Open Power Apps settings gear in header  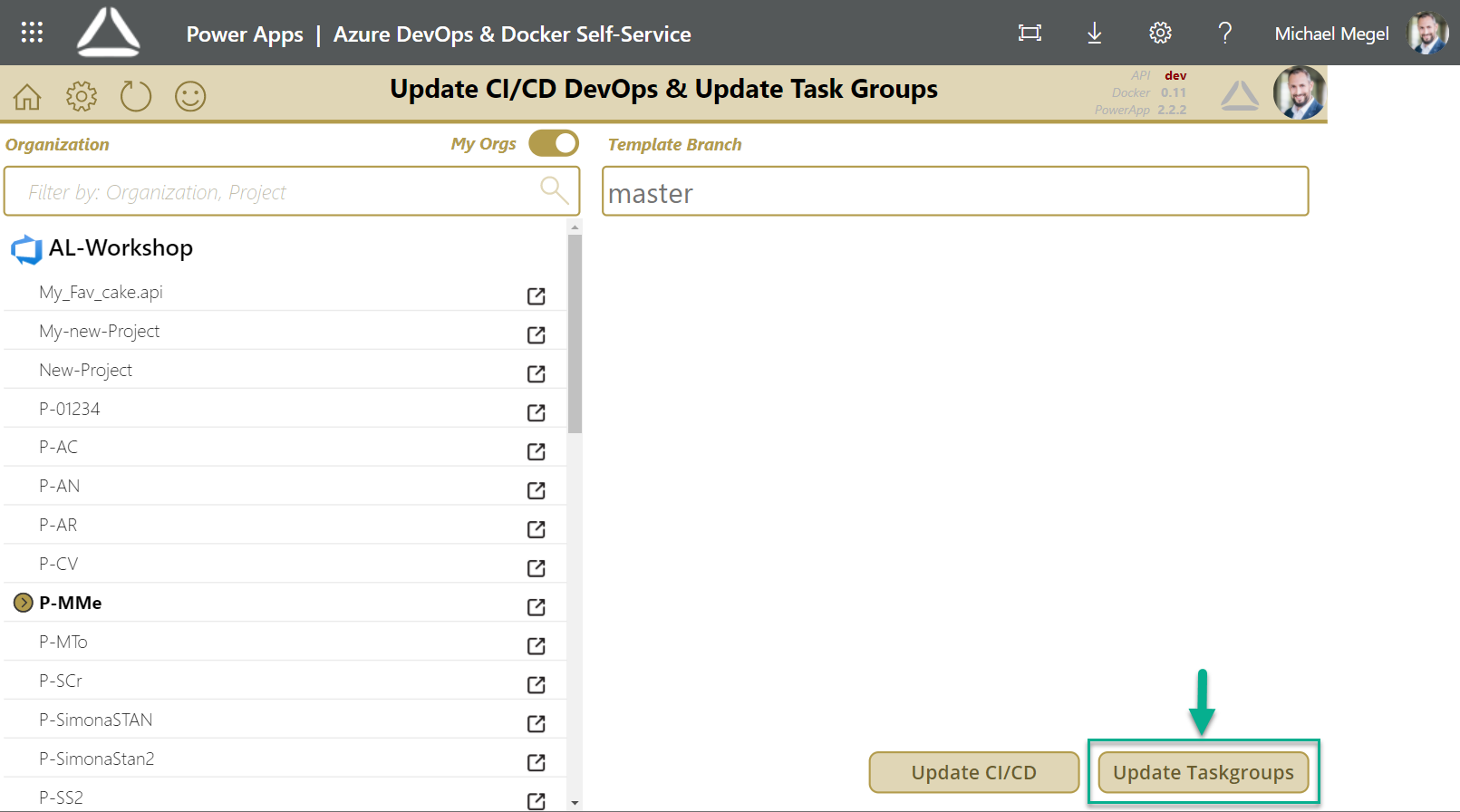point(1160,34)
